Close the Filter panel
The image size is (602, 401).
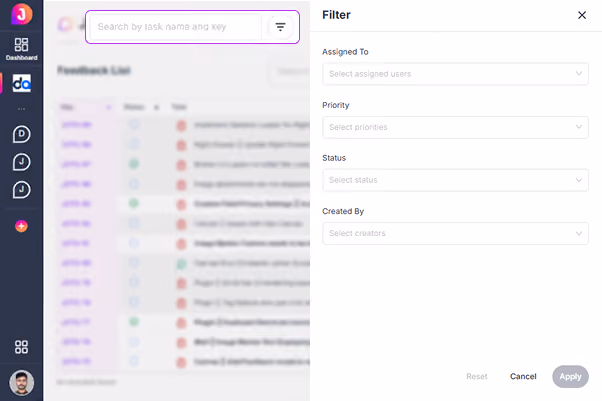coord(582,15)
